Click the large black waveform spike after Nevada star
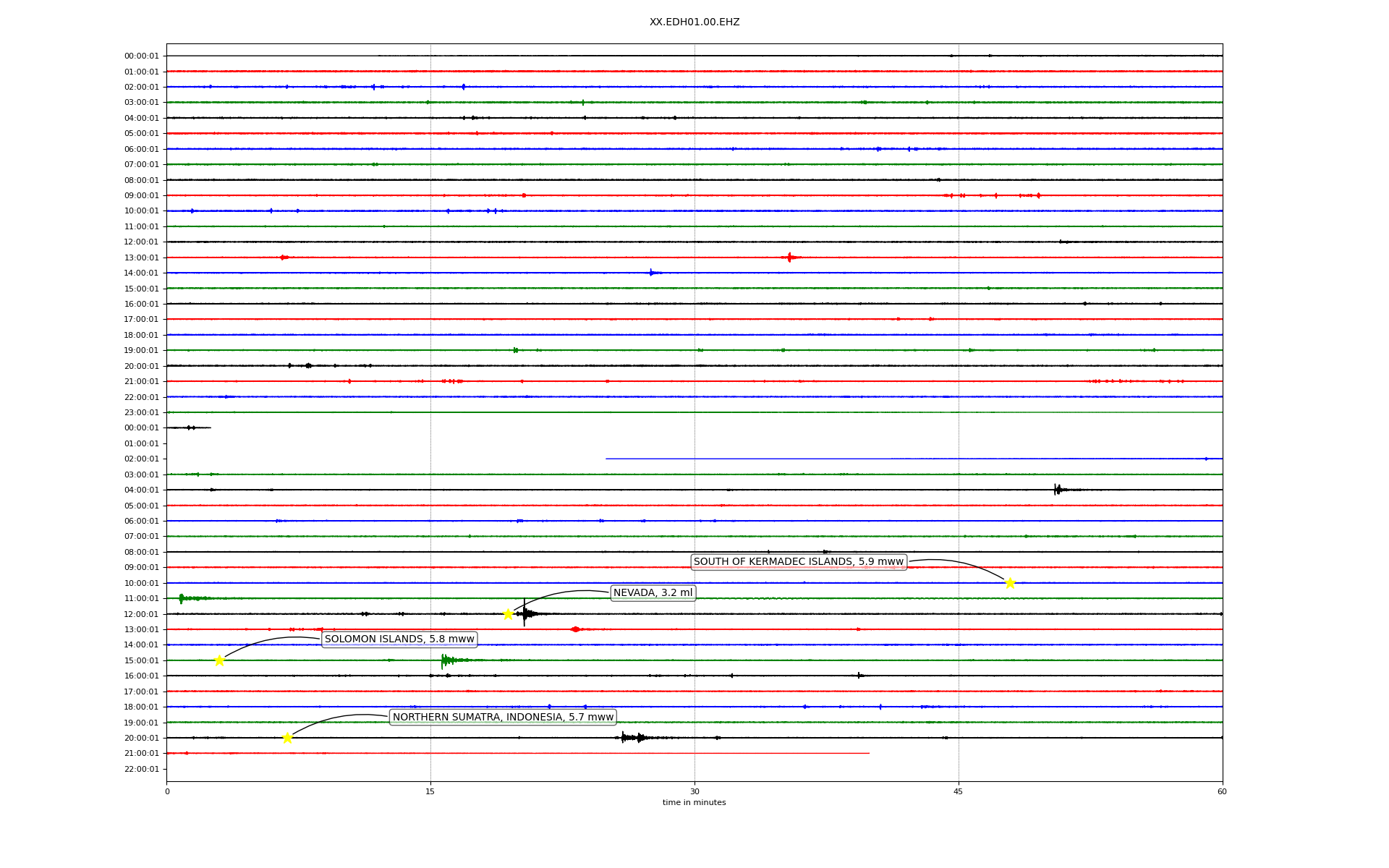This screenshot has height=868, width=1389. point(525,613)
